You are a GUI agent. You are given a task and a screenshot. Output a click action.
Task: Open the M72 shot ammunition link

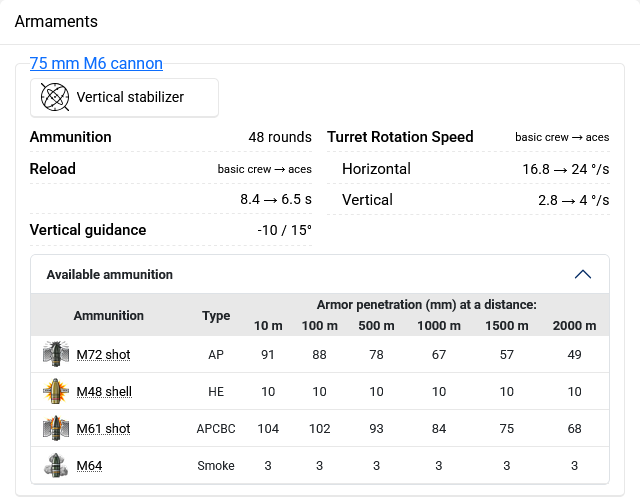[x=103, y=354]
